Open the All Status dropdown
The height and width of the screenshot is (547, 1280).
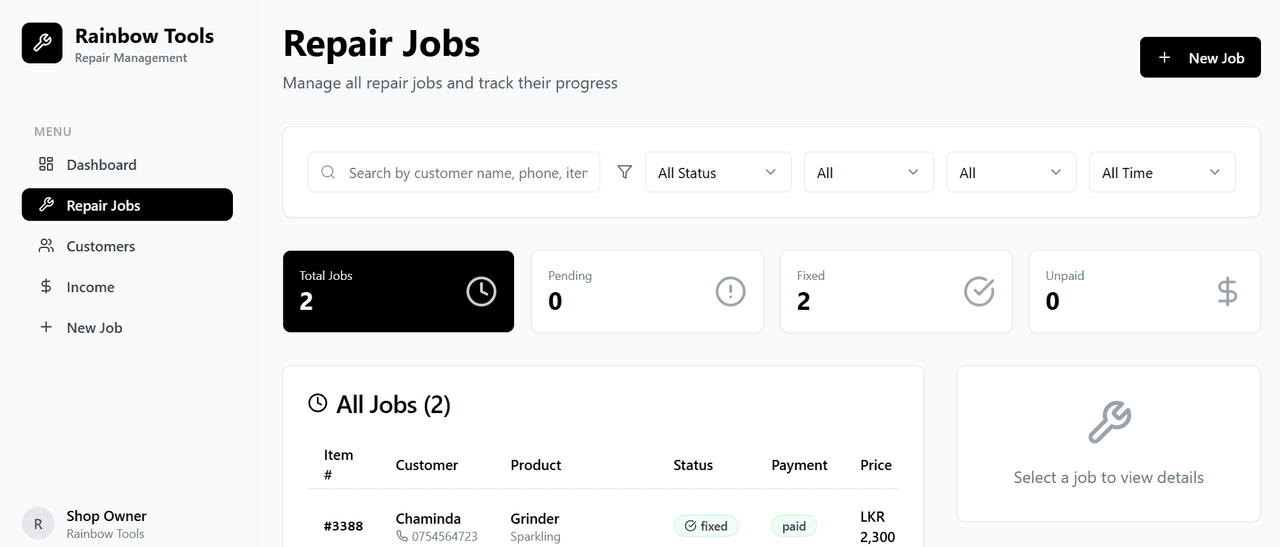point(717,172)
